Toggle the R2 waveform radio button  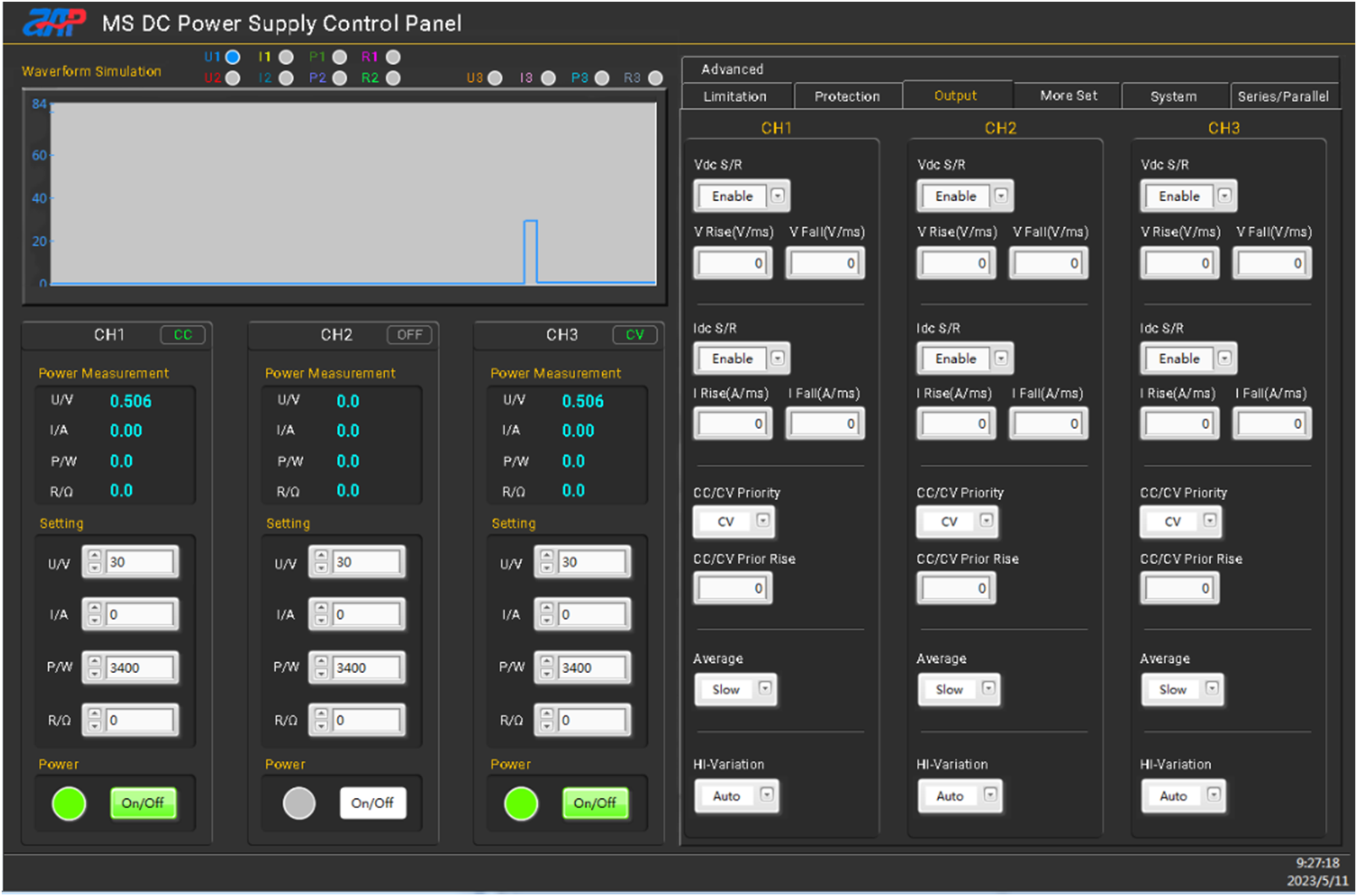point(393,79)
